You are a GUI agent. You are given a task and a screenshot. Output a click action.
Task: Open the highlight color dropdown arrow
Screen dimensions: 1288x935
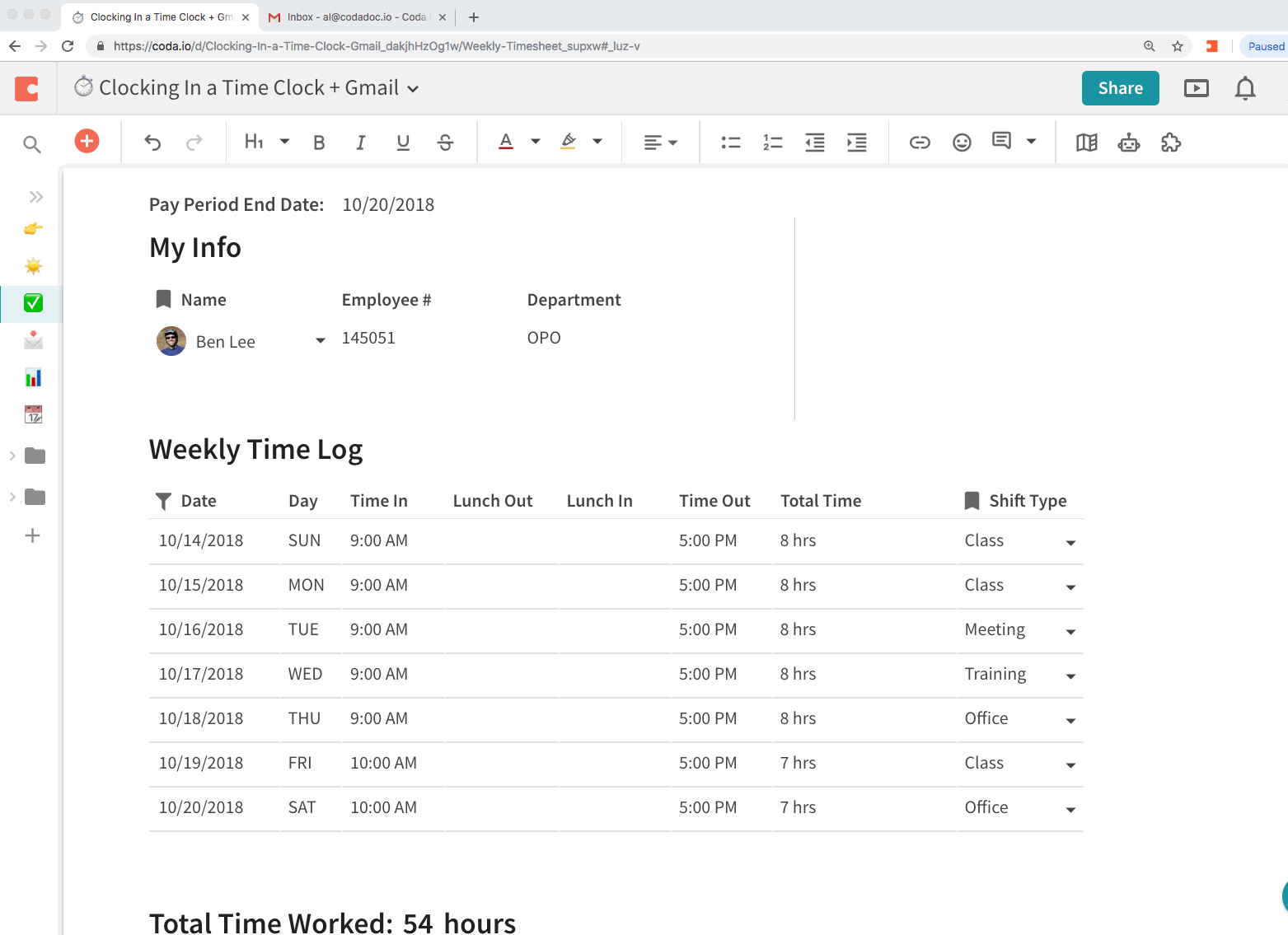click(x=597, y=142)
